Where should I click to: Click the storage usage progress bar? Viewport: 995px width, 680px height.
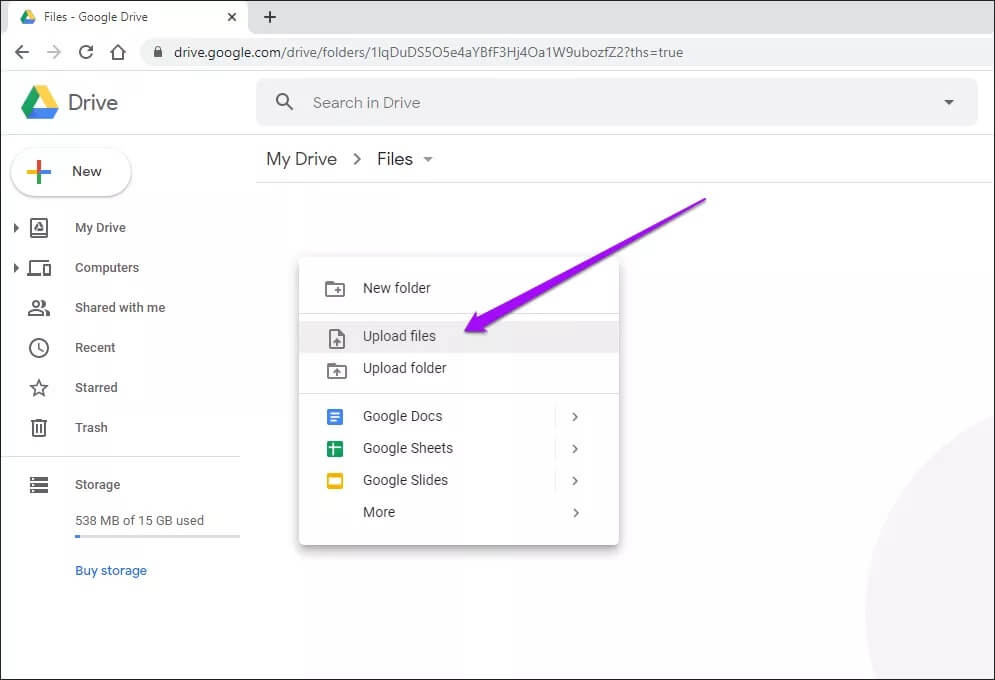click(157, 537)
